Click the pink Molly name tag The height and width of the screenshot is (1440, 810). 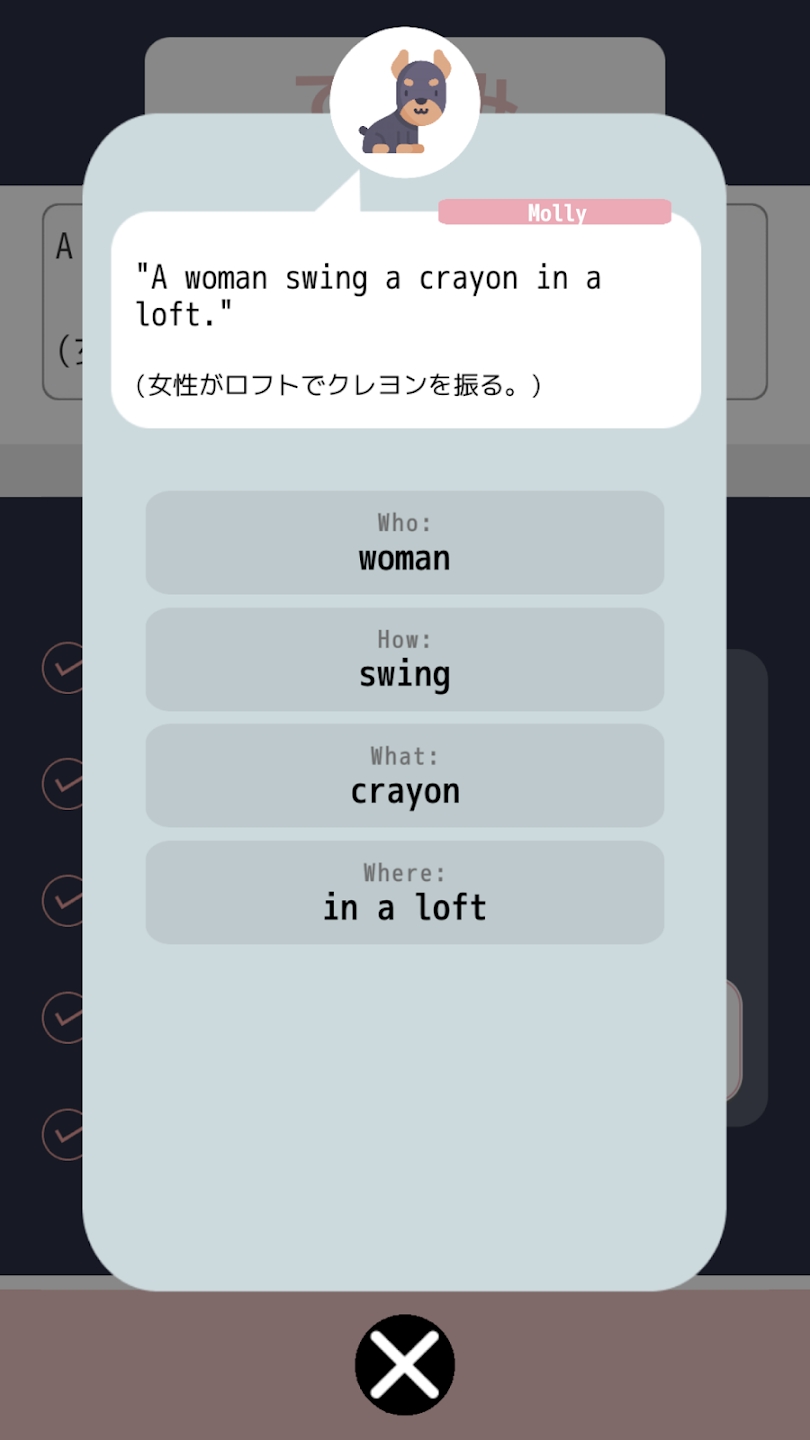[x=555, y=212]
